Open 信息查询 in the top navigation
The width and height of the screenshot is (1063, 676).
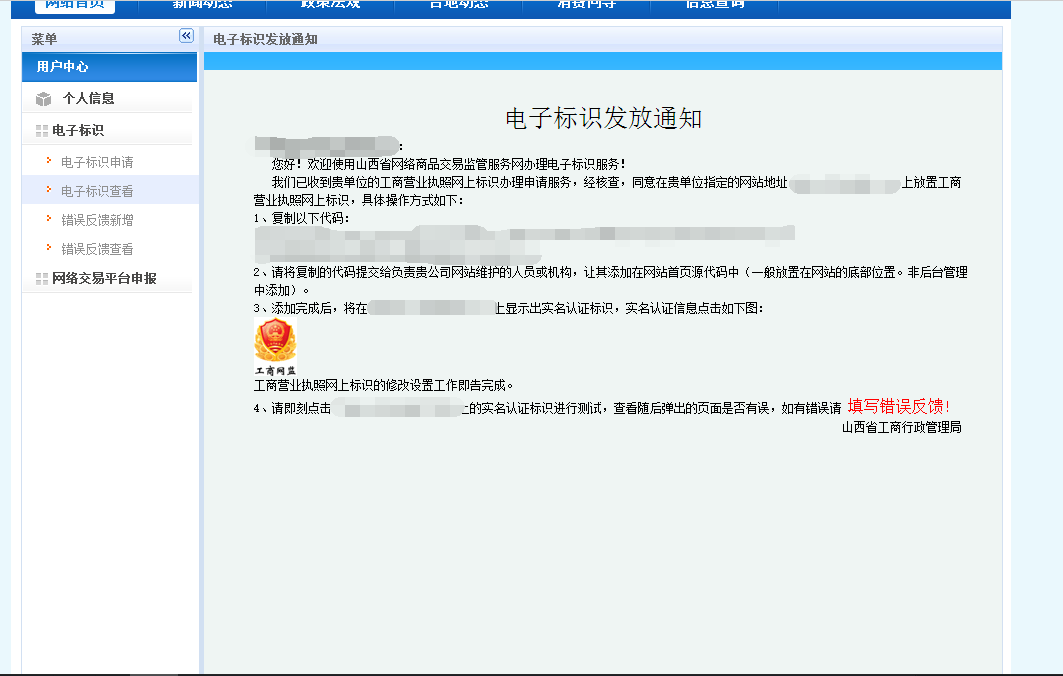(714, 4)
